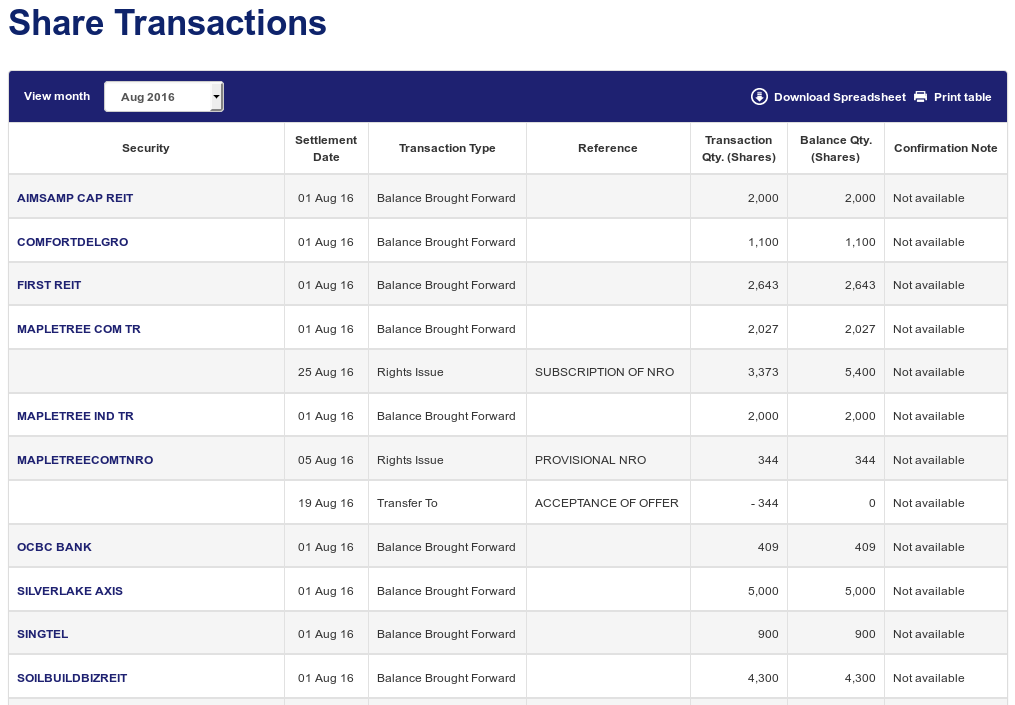This screenshot has height=705, width=1015.
Task: Click the View month label
Action: [57, 96]
